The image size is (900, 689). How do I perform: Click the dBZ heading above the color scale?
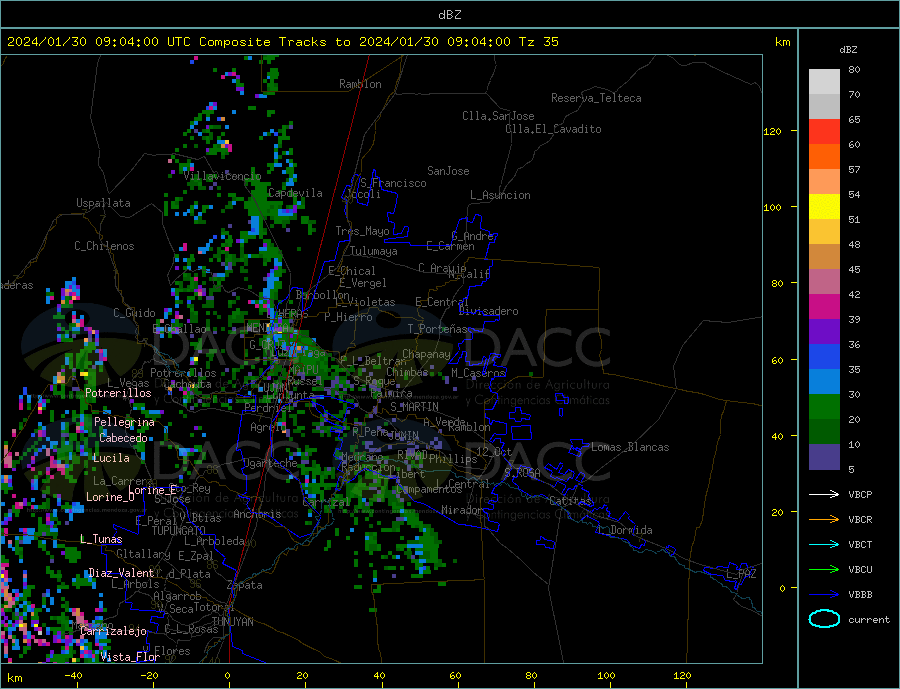click(848, 50)
